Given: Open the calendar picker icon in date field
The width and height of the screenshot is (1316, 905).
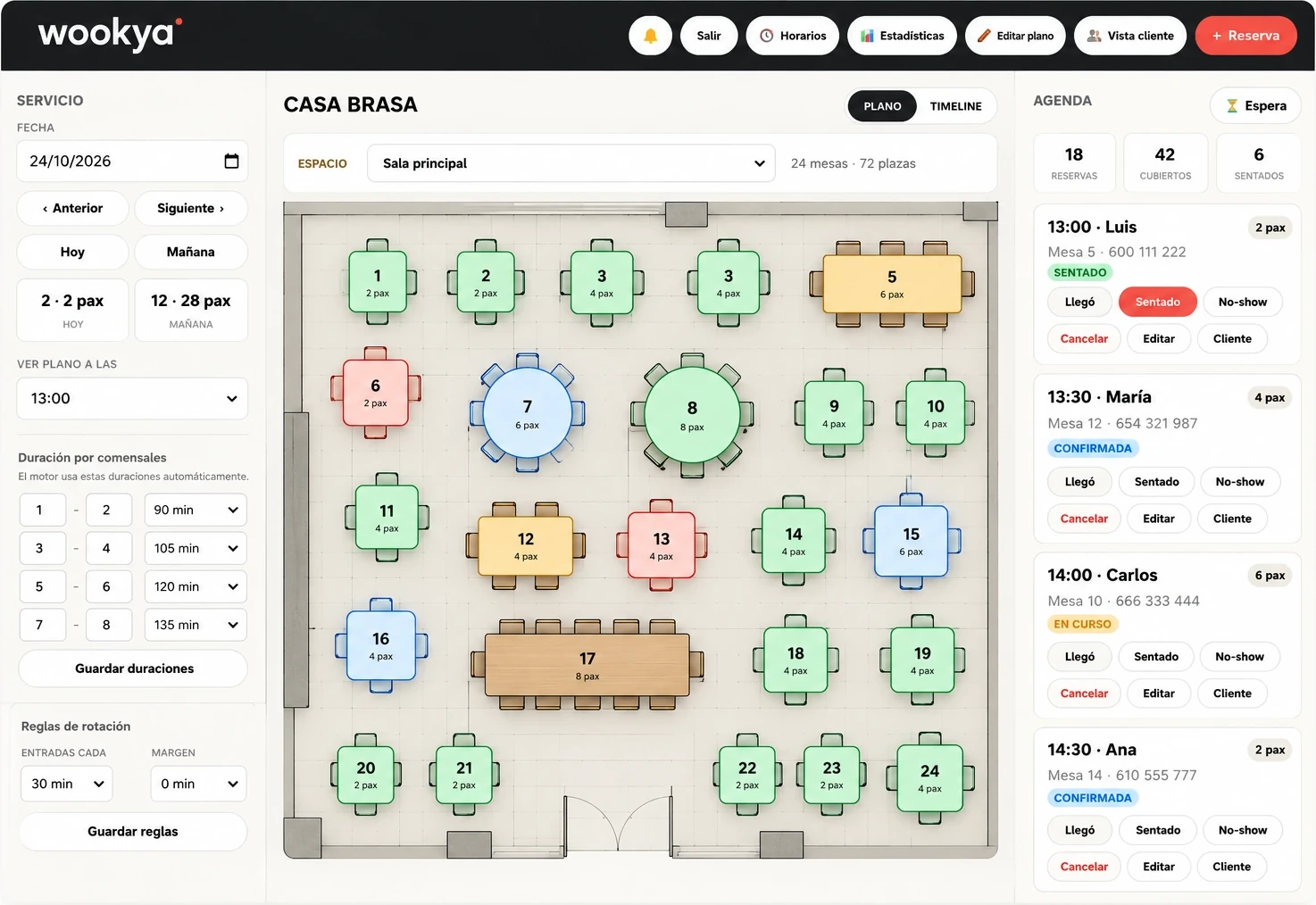Looking at the screenshot, I should [231, 161].
